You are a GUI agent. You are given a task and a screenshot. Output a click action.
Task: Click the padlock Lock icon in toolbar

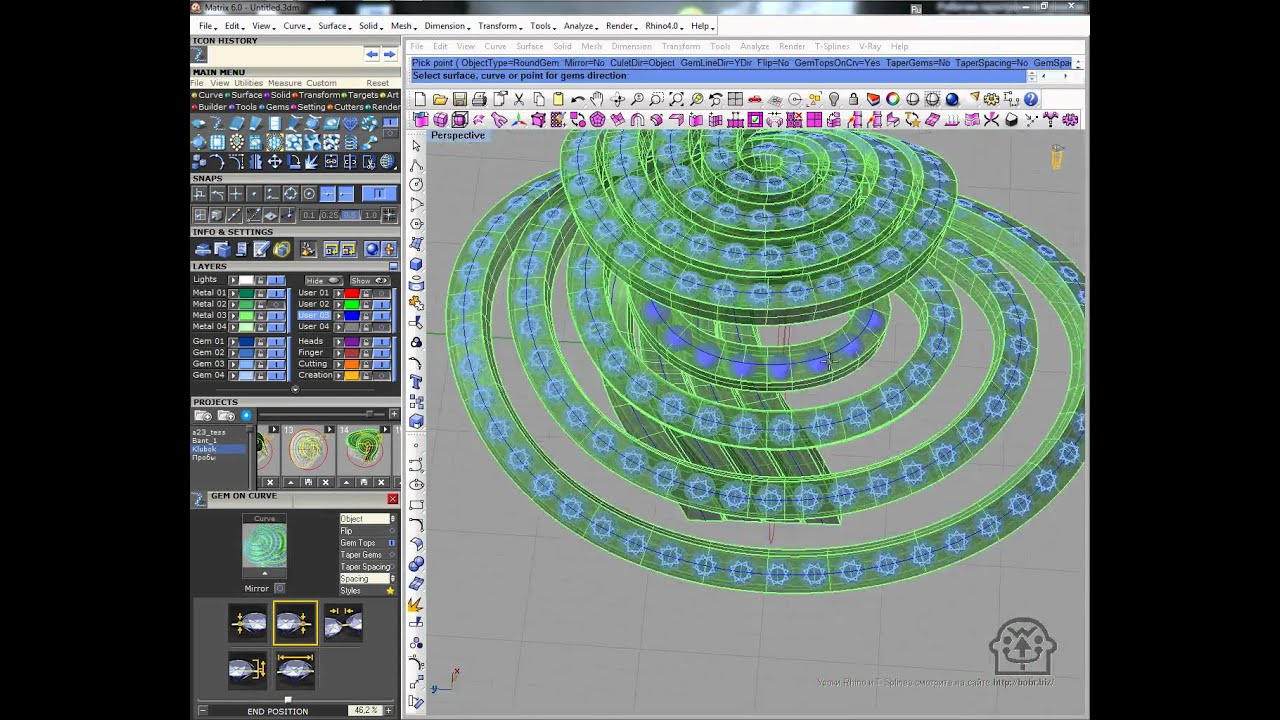853,99
